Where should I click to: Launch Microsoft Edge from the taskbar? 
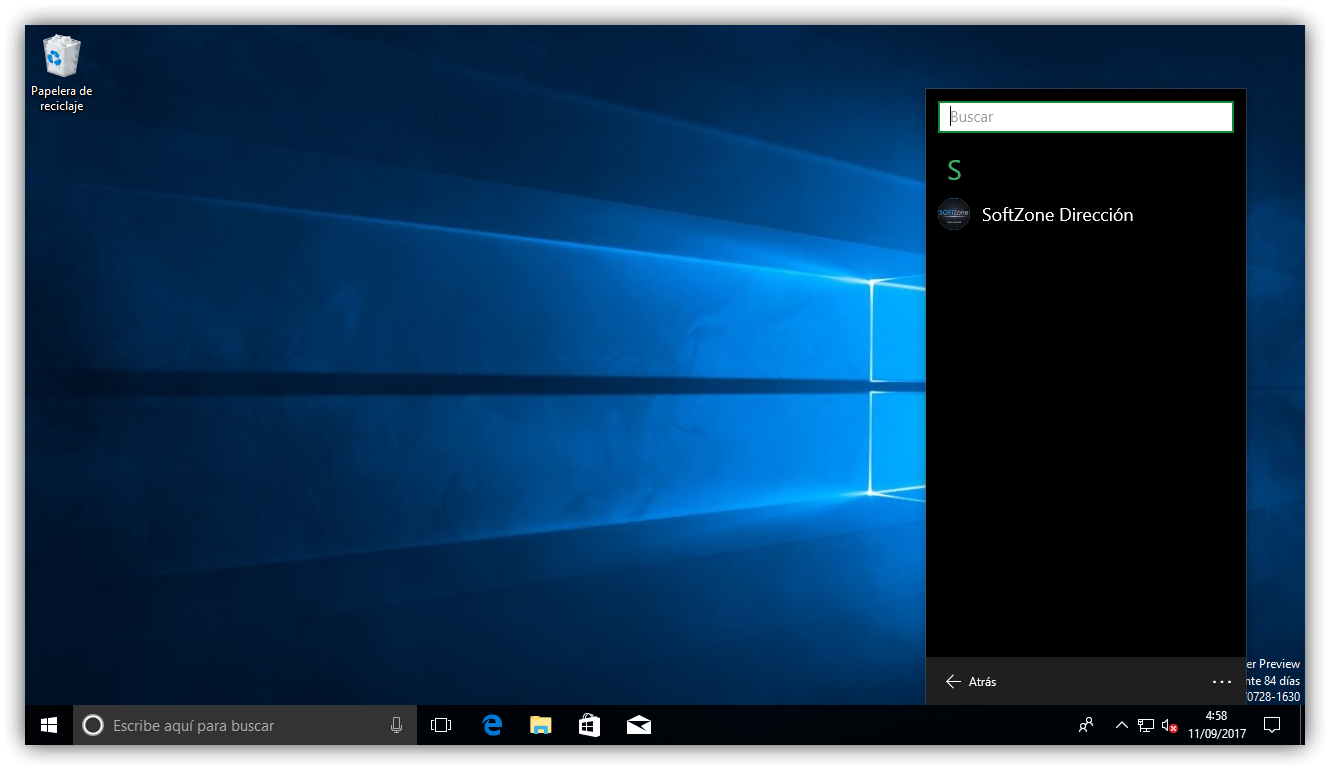click(x=492, y=725)
